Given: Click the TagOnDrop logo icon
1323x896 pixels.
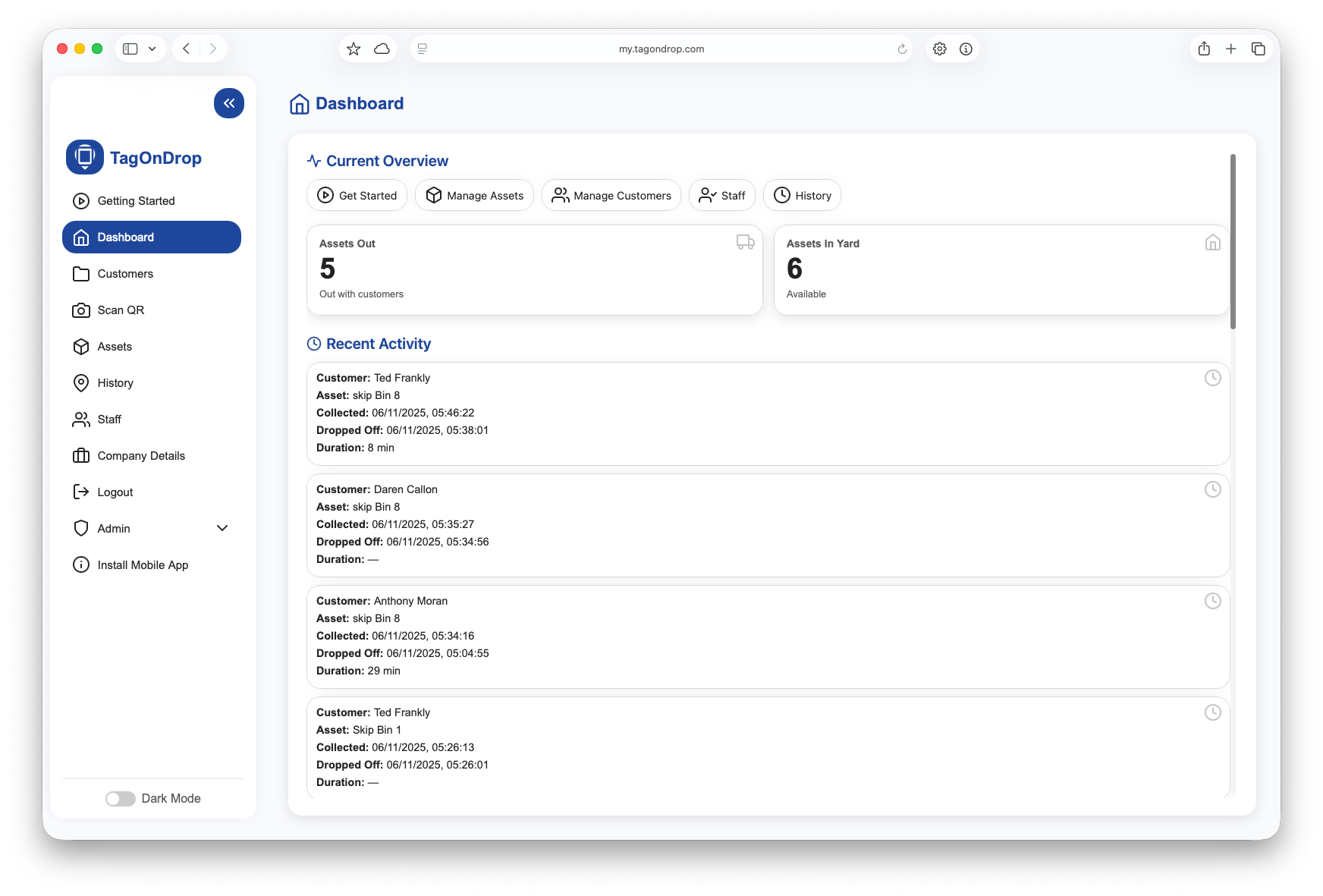Looking at the screenshot, I should tap(84, 157).
